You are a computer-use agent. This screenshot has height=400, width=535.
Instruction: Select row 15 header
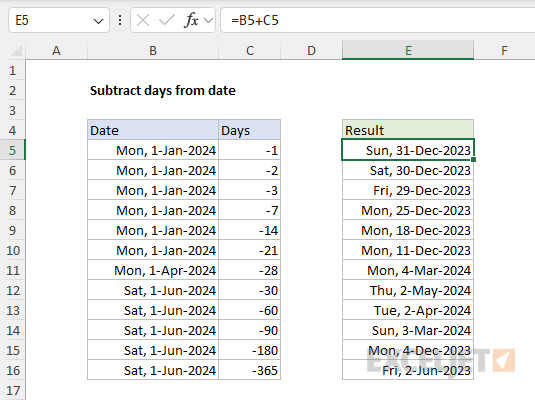click(13, 350)
